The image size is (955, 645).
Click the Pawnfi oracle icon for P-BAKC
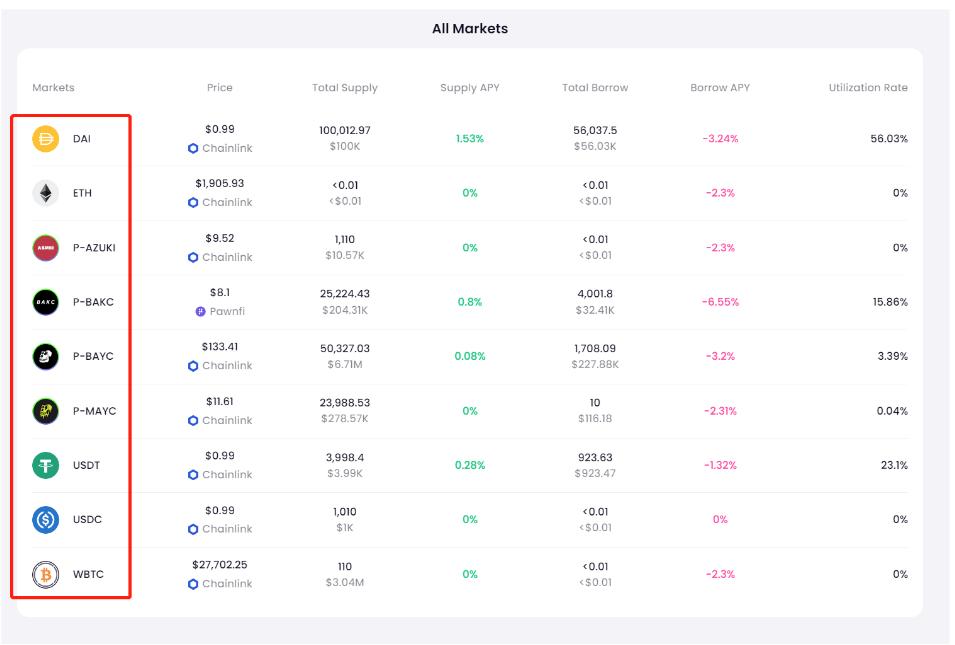tap(200, 312)
